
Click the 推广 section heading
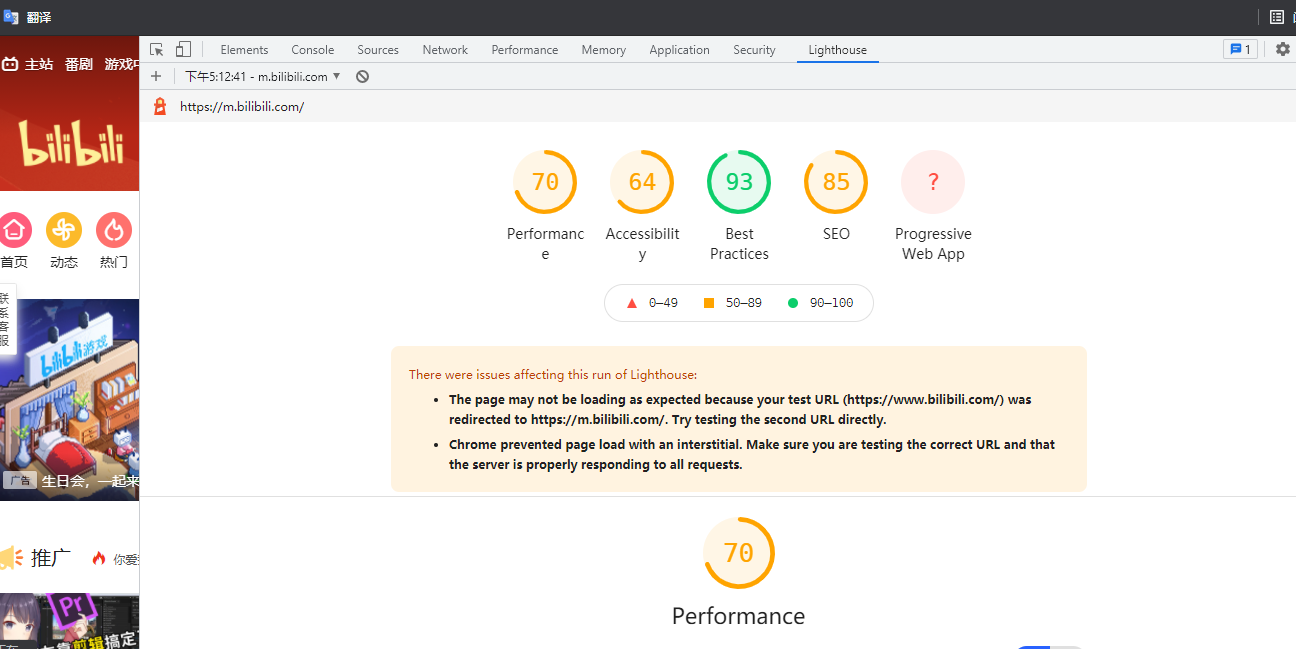point(51,558)
